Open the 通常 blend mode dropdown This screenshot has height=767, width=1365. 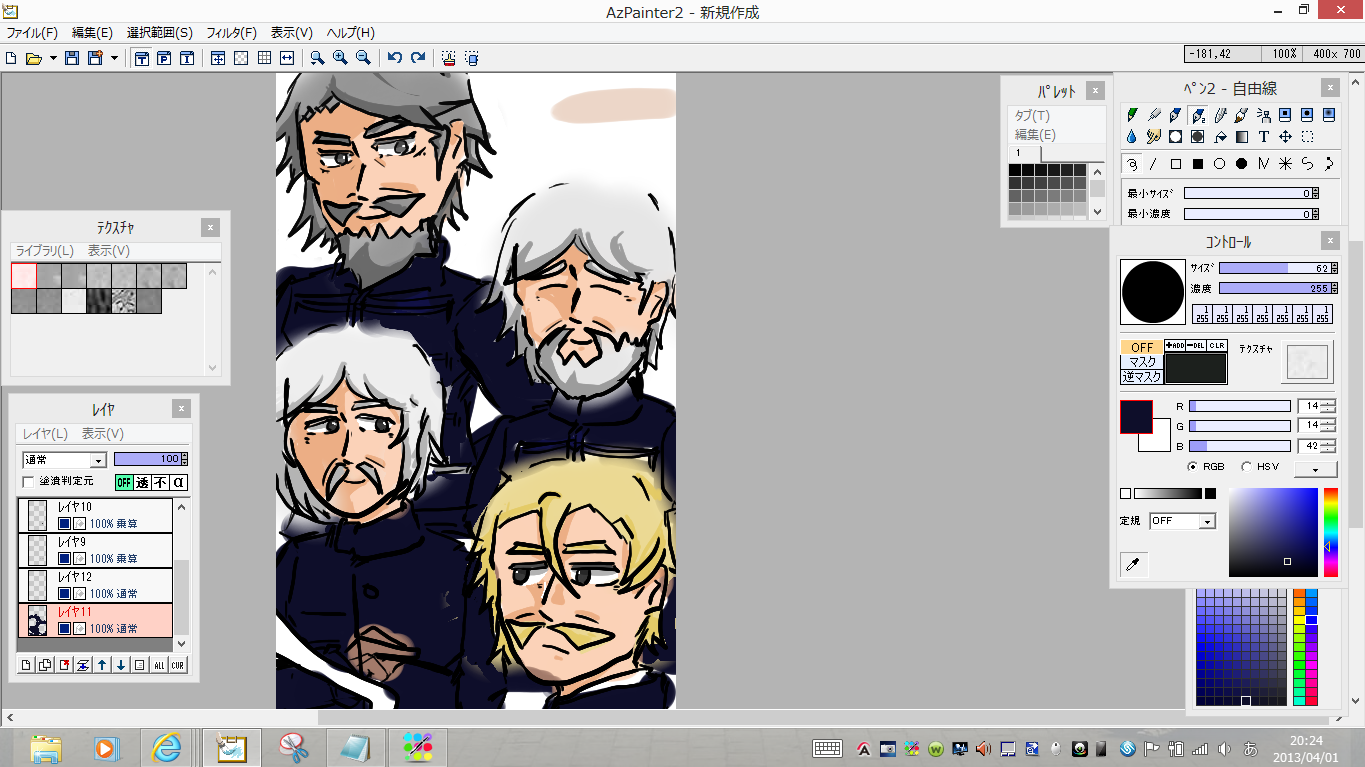64,460
